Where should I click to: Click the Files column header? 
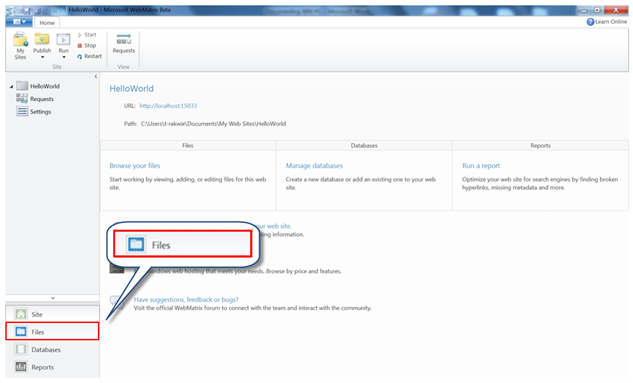coord(188,145)
